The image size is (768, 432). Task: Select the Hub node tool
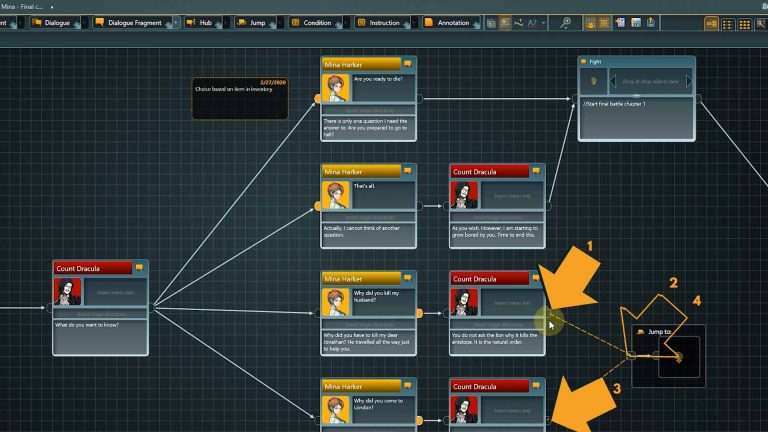[201, 23]
